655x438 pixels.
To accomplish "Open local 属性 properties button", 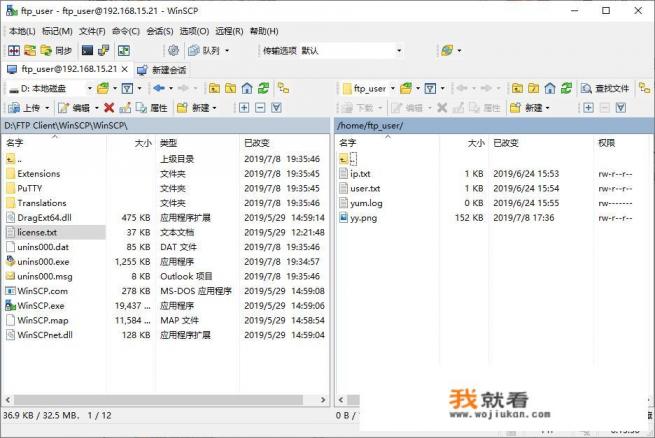I will (152, 108).
